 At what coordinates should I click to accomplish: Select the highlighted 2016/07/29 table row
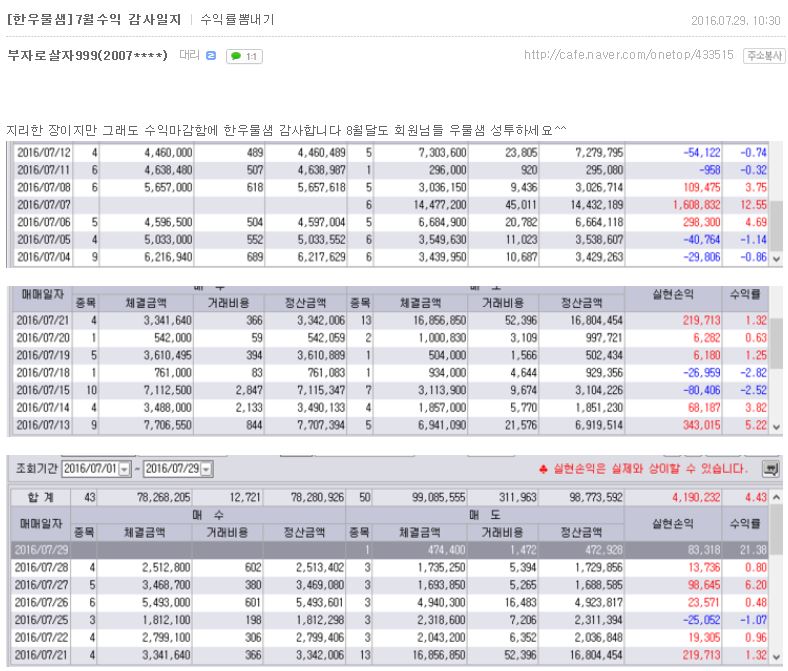390,550
